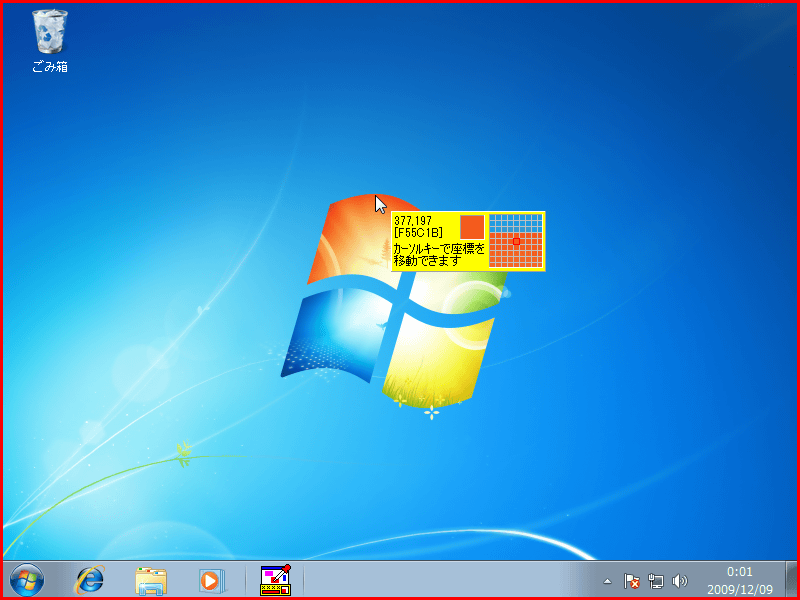Open Action Center flag icon

coord(632,581)
